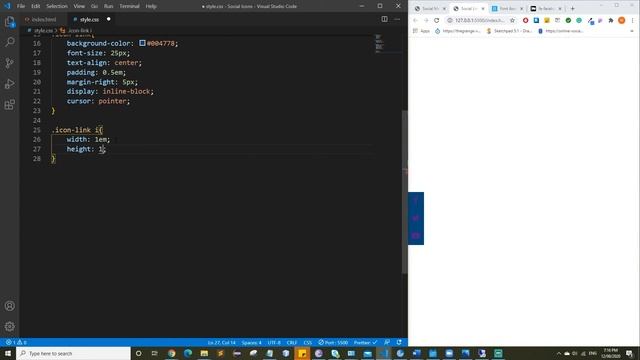The image size is (640, 360).
Task: Open the Windows Start menu
Action: (x=8, y=353)
